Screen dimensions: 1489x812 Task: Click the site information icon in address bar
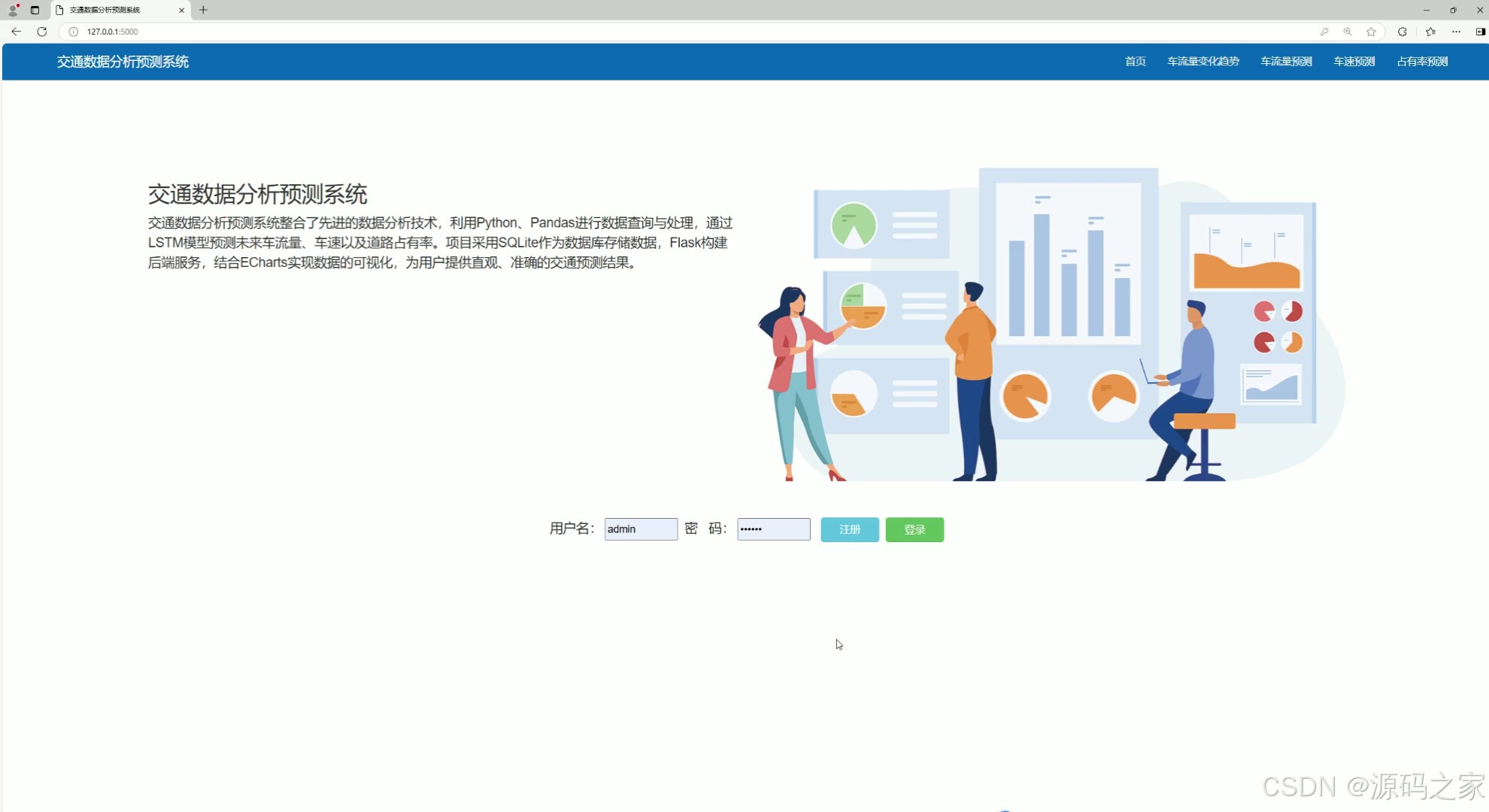point(73,32)
